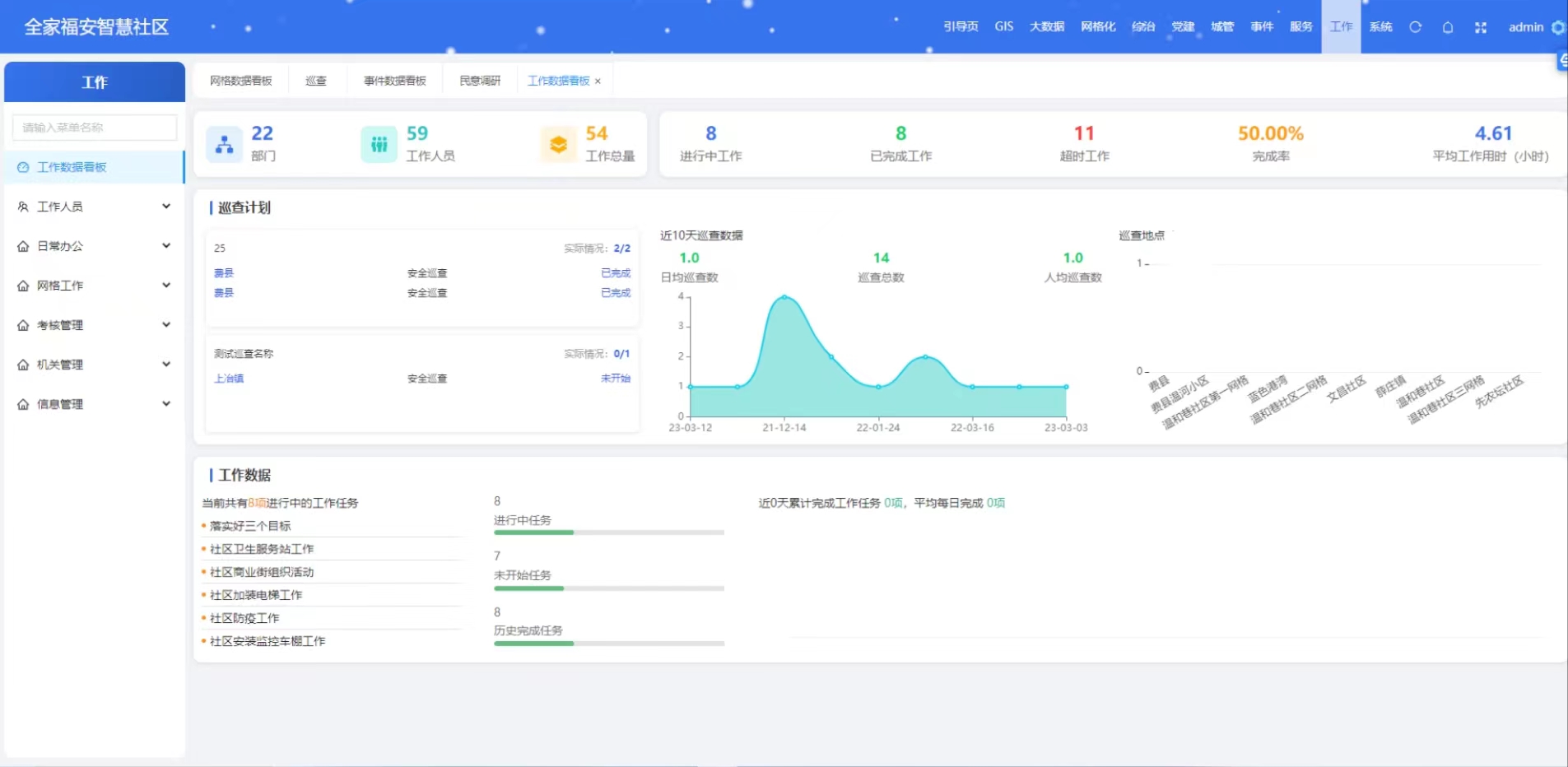Select 工作数据看板 in the sidebar

tap(94, 167)
